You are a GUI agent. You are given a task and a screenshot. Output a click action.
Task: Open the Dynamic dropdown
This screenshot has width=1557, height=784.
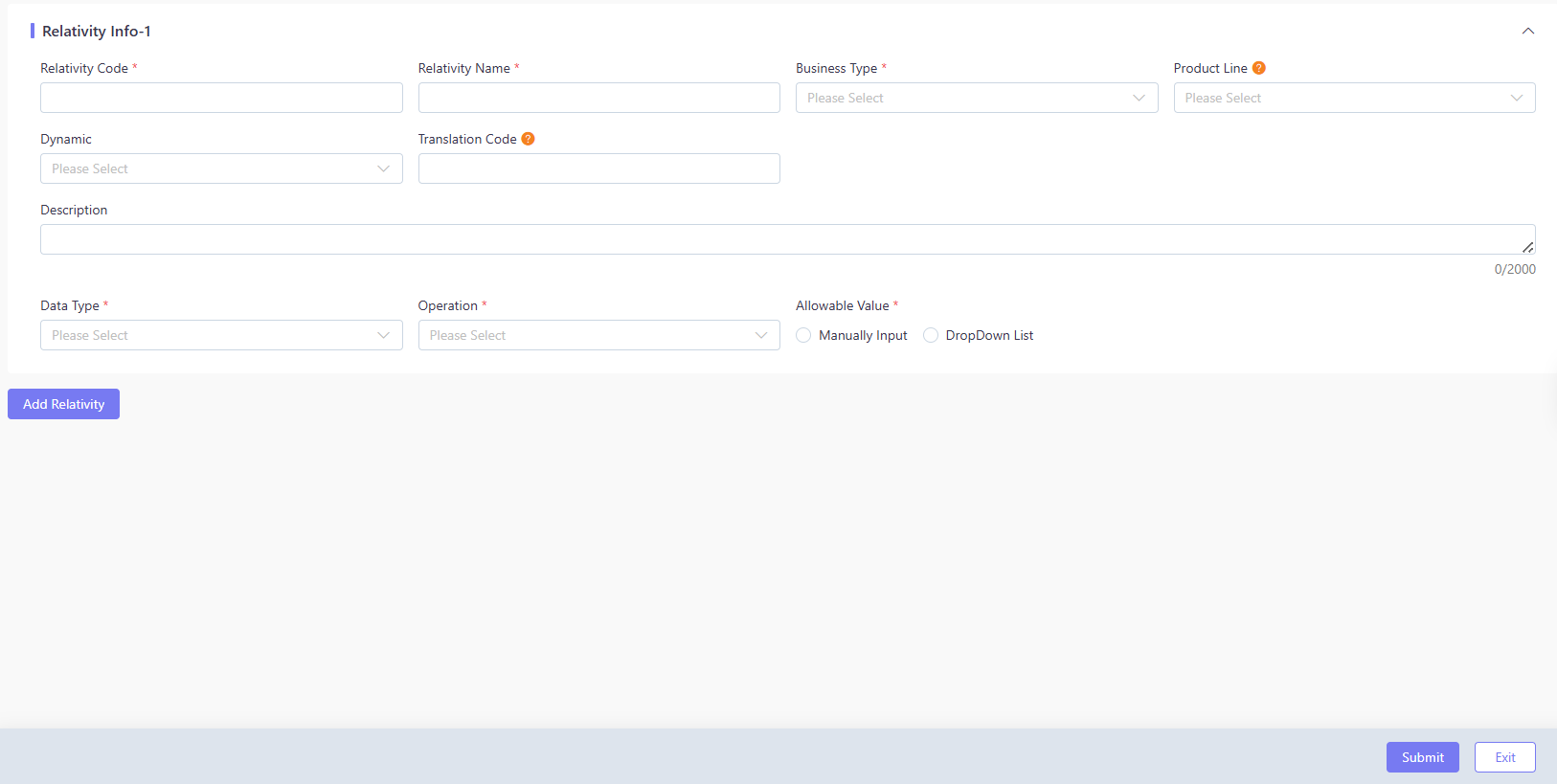(221, 168)
